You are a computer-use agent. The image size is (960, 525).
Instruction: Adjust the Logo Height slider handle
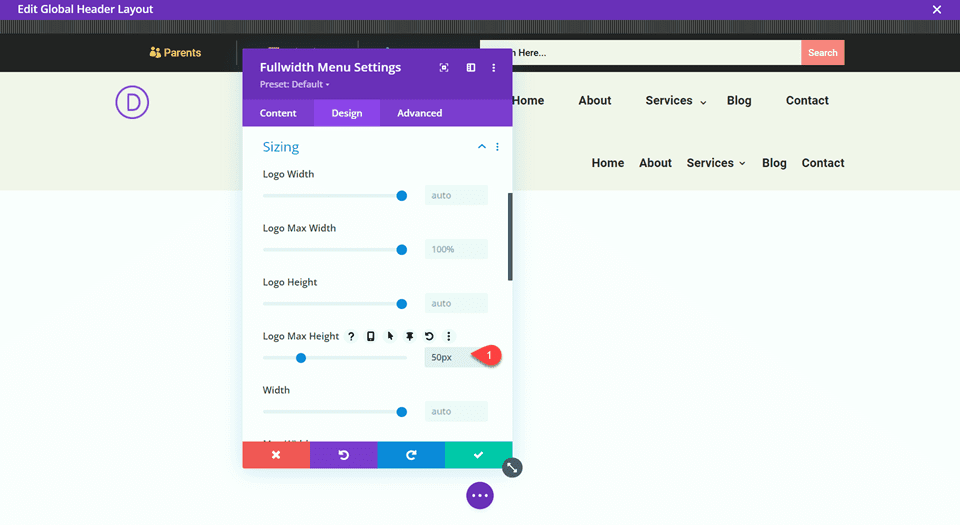click(402, 303)
